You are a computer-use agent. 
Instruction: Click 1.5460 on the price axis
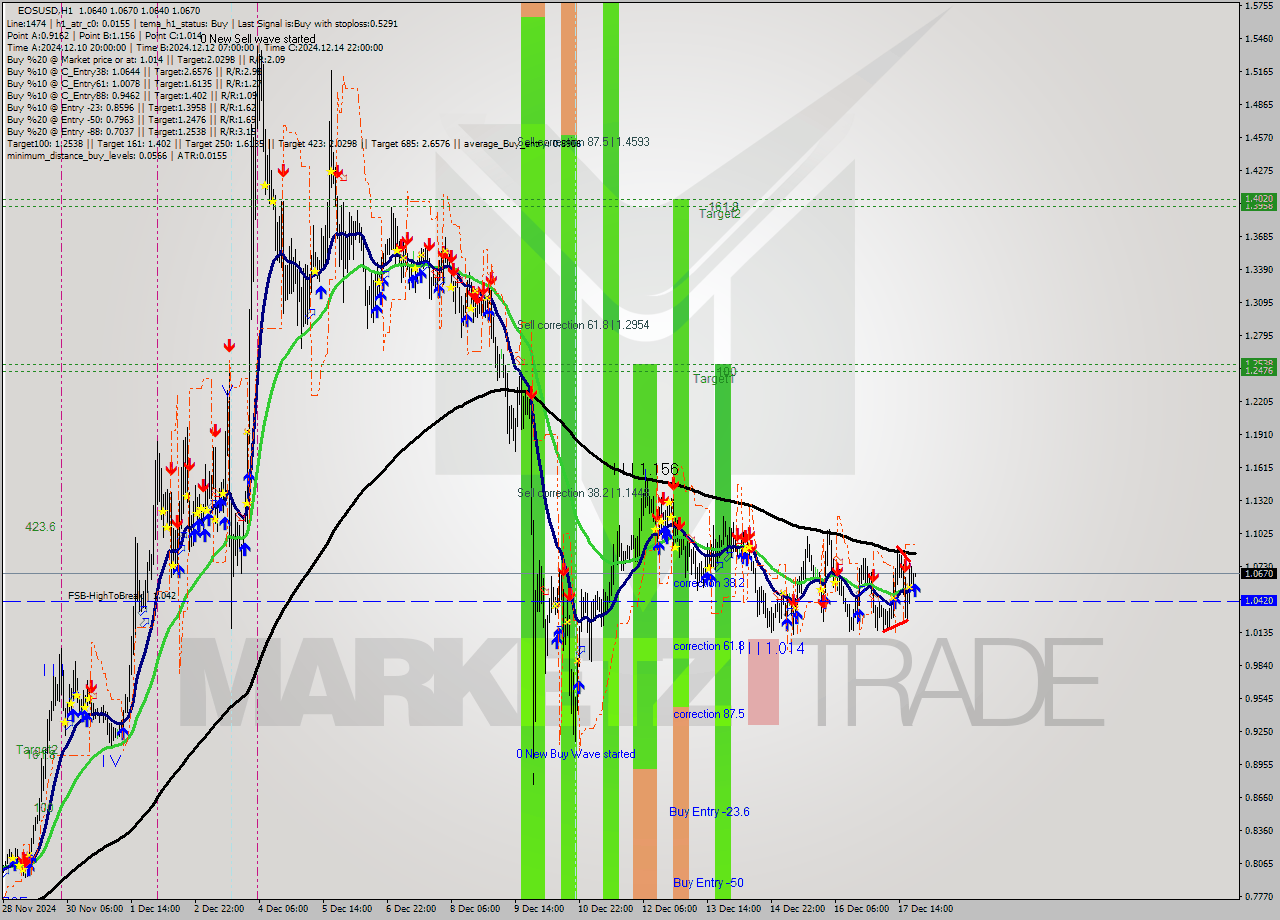(x=1257, y=39)
